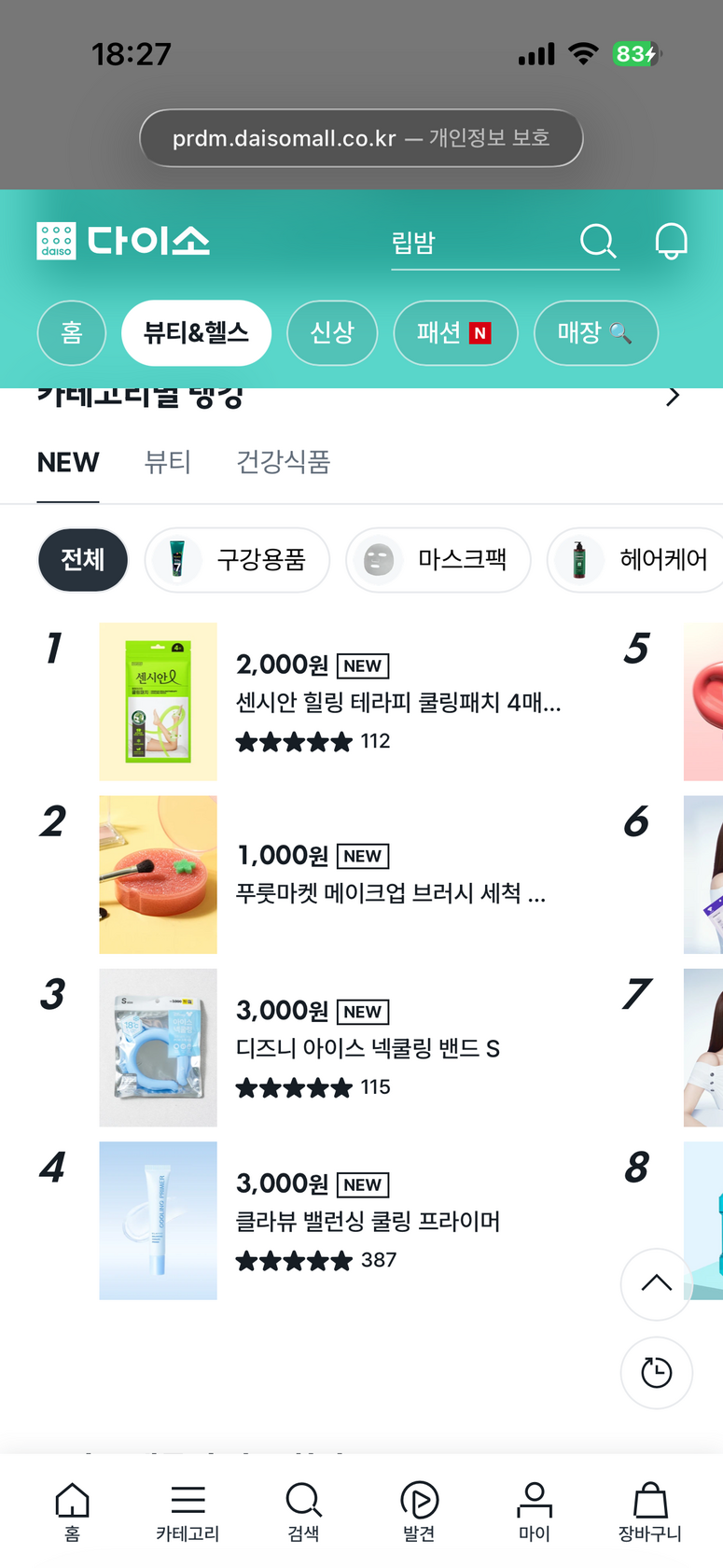Expand the category ranking chevron arrow
Screen dimensions: 723x1568
(x=673, y=397)
